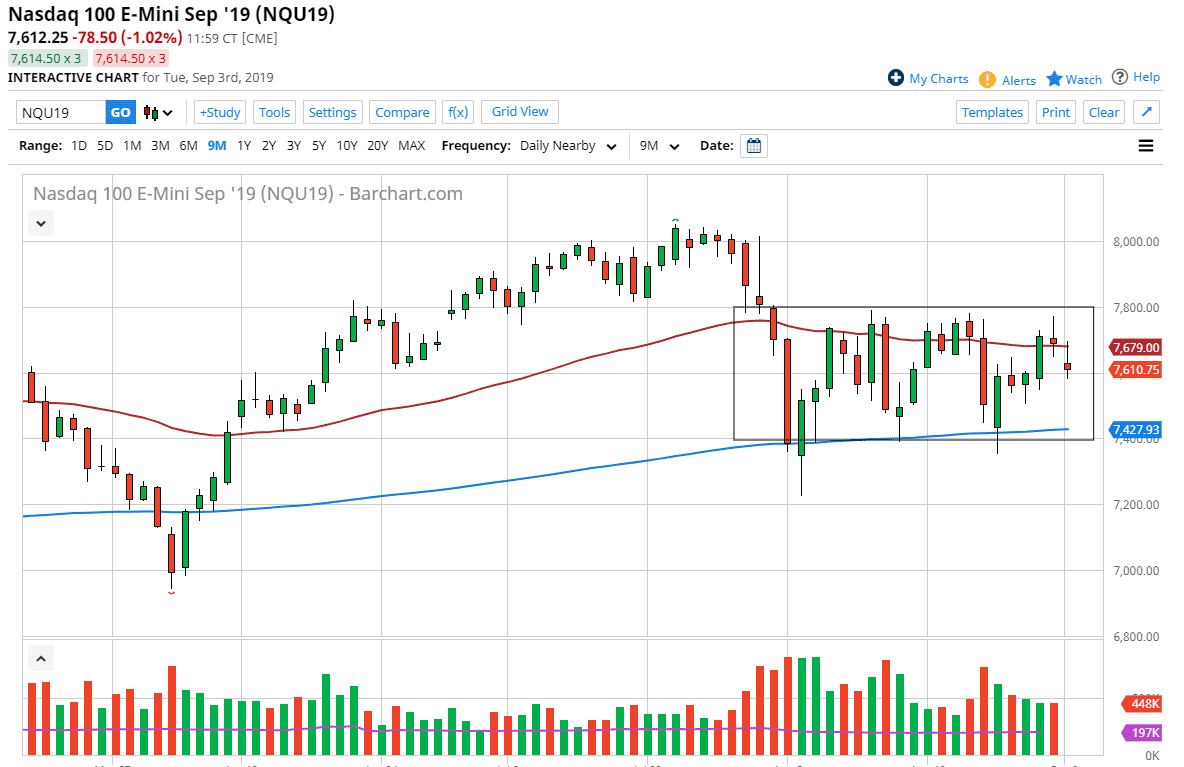This screenshot has height=767, width=1184.
Task: Open the calendar date picker icon
Action: pyautogui.click(x=753, y=145)
